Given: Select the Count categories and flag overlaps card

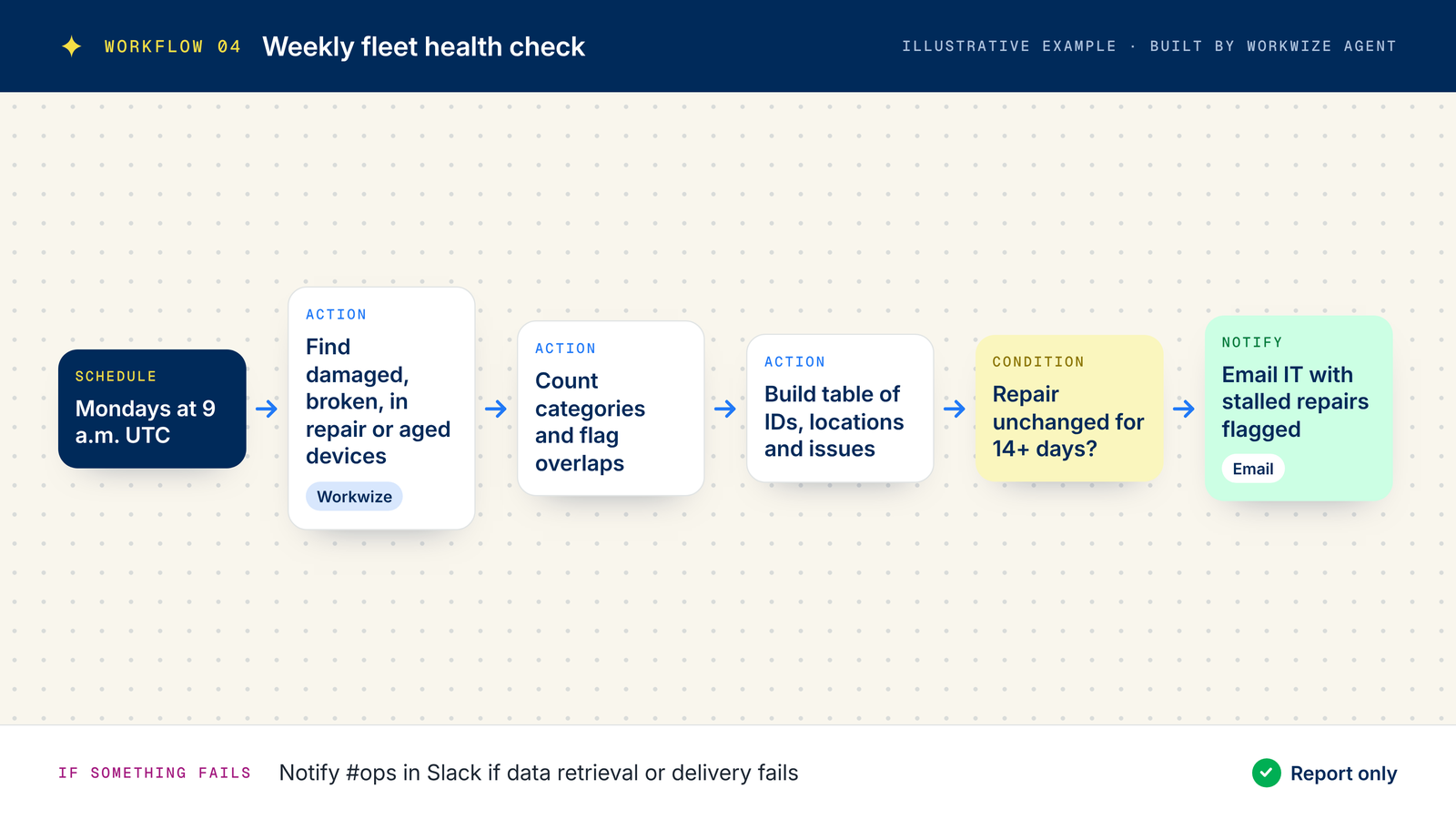Looking at the screenshot, I should pos(611,408).
